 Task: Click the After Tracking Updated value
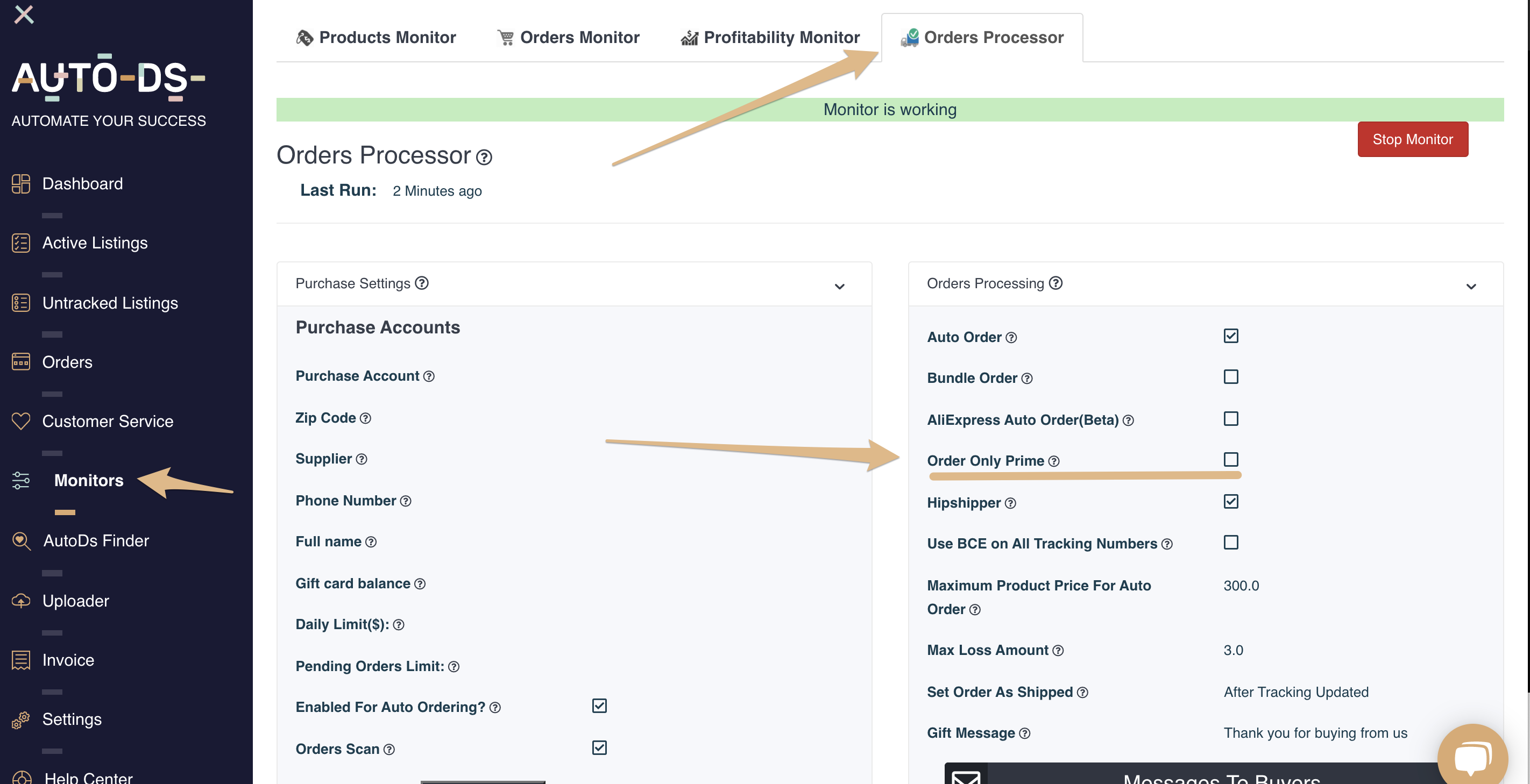click(x=1296, y=692)
